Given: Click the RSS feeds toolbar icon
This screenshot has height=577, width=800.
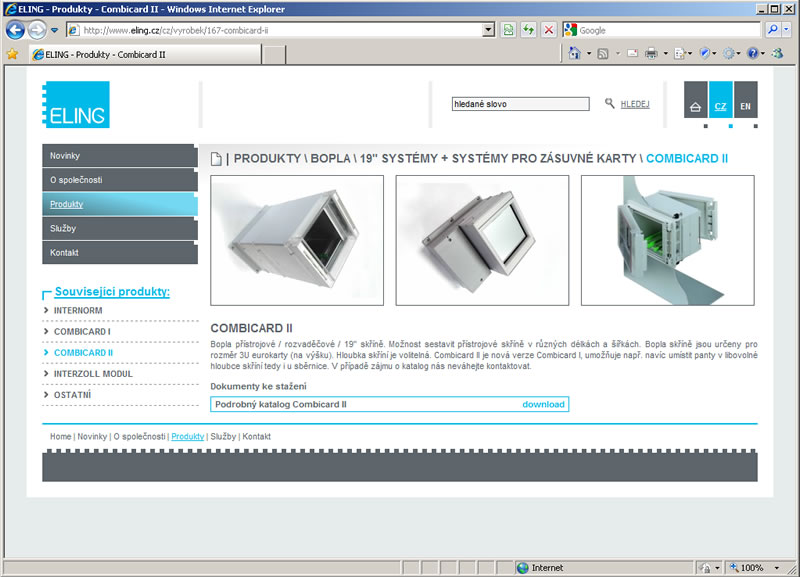Looking at the screenshot, I should pos(604,53).
